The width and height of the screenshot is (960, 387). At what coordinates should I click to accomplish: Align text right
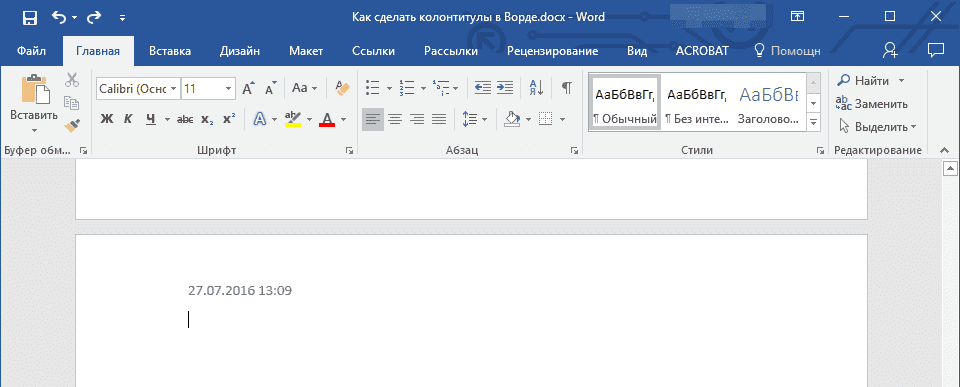click(417, 119)
